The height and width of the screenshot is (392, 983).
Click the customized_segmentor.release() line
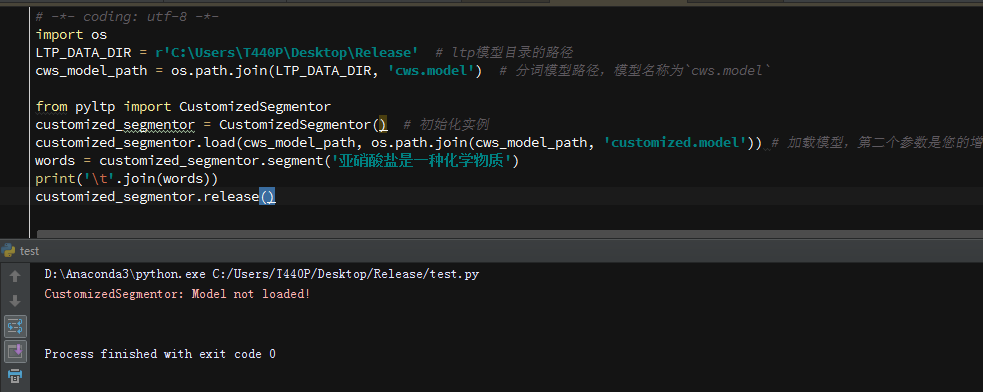tap(155, 197)
